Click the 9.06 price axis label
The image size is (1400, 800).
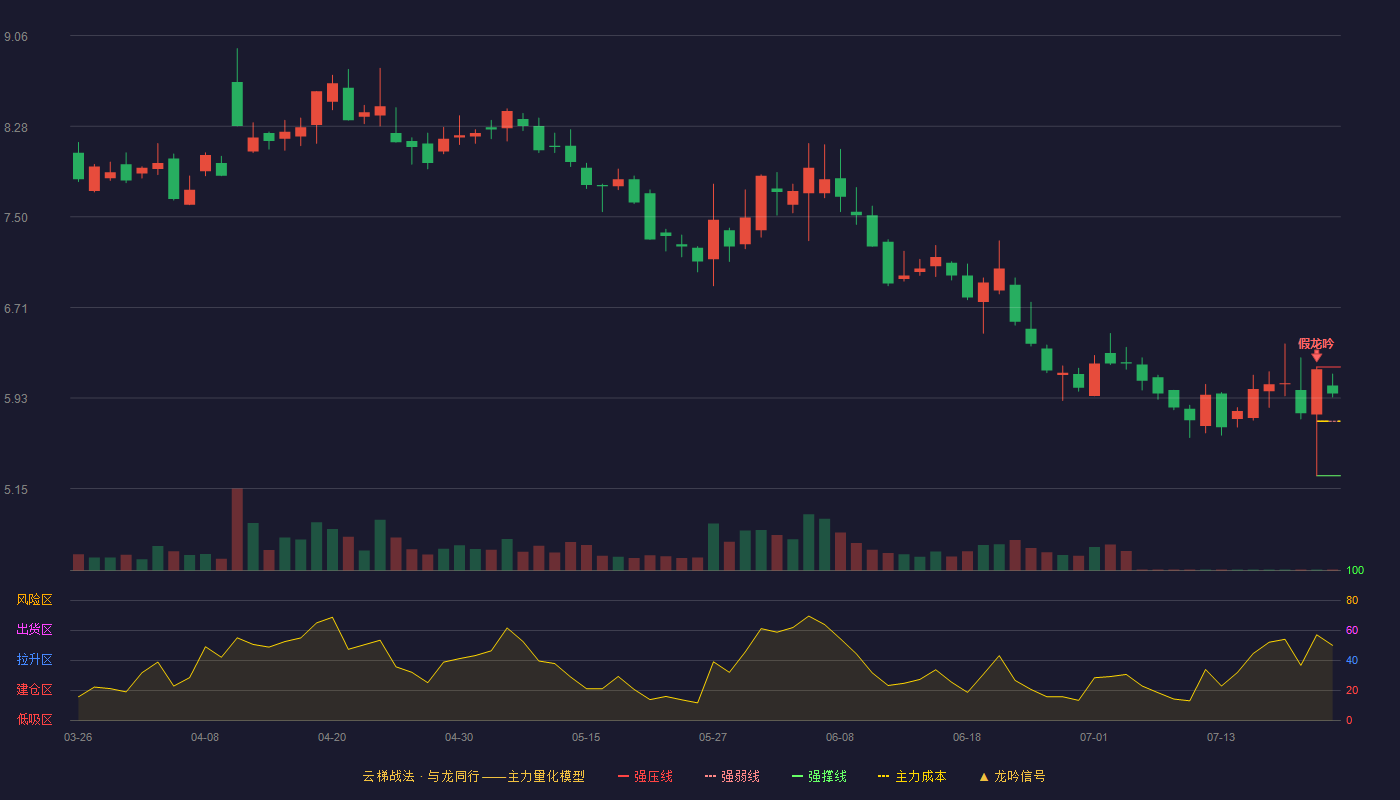click(16, 37)
